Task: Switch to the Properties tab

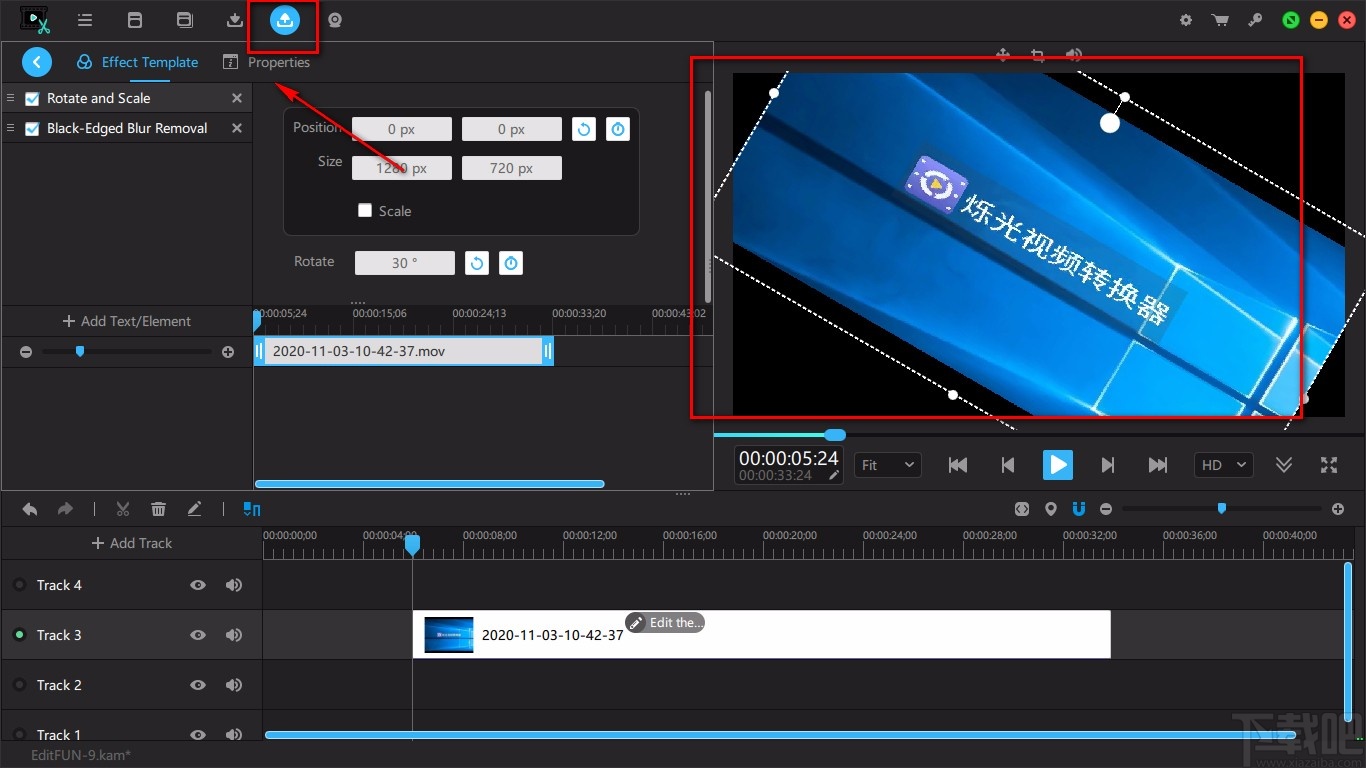Action: coord(267,62)
